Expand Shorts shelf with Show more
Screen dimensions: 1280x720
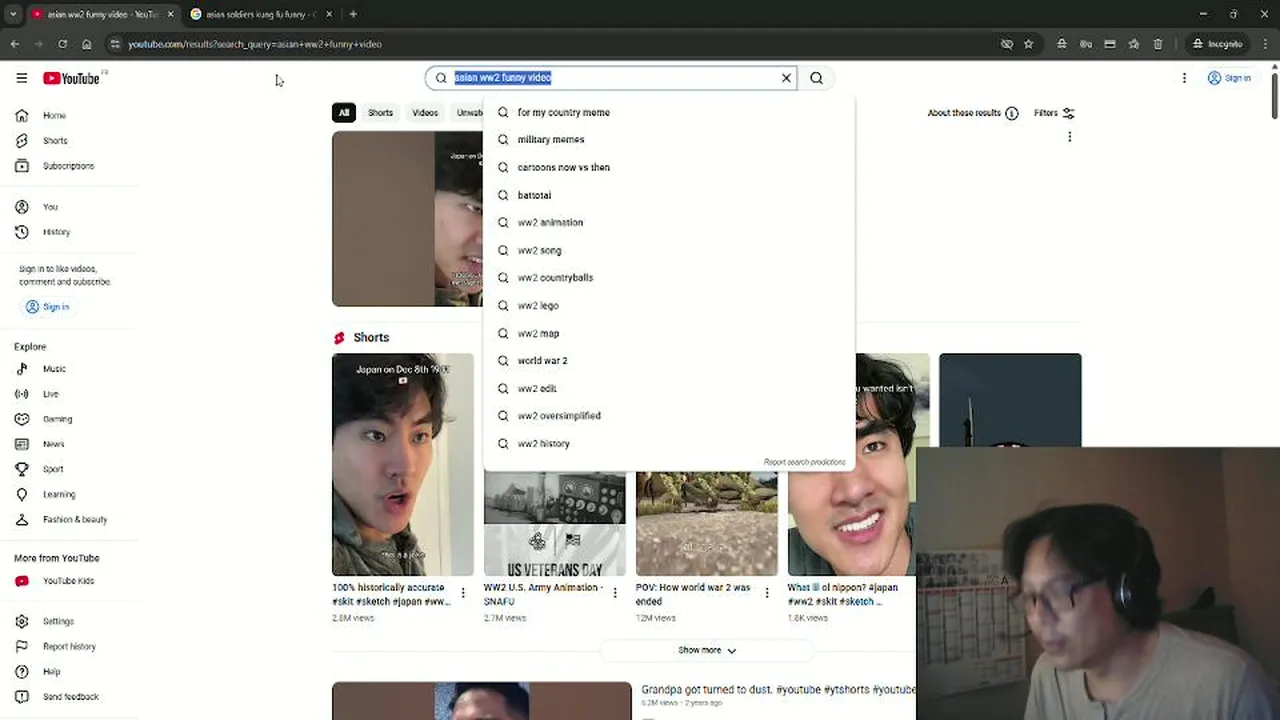707,650
